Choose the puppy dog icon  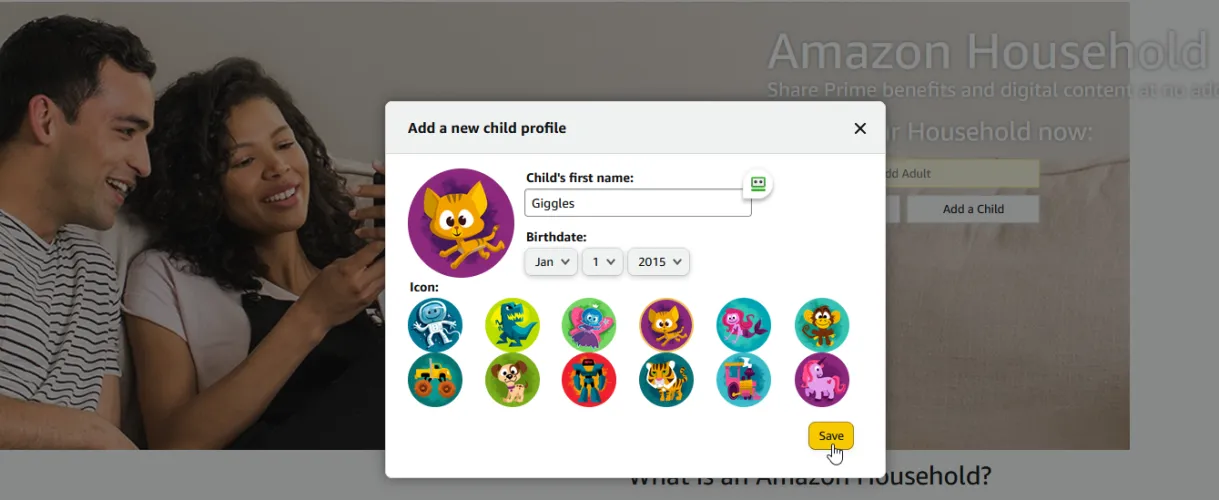[x=512, y=380]
